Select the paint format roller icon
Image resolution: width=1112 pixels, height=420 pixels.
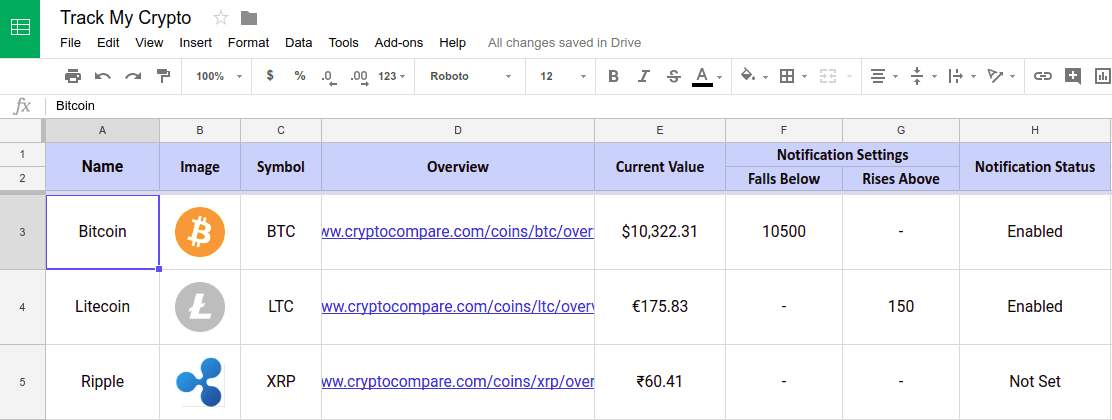pos(164,76)
